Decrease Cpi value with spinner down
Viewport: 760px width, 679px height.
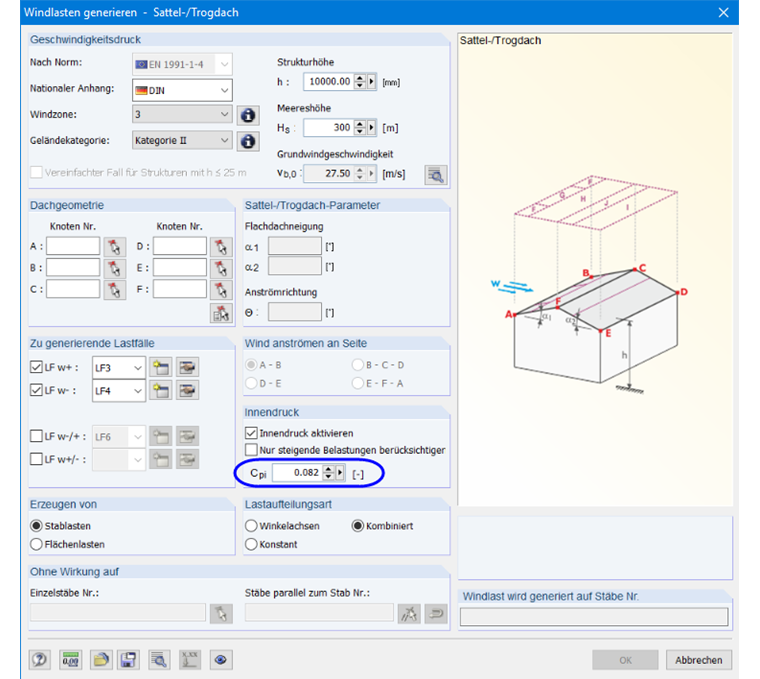(329, 476)
